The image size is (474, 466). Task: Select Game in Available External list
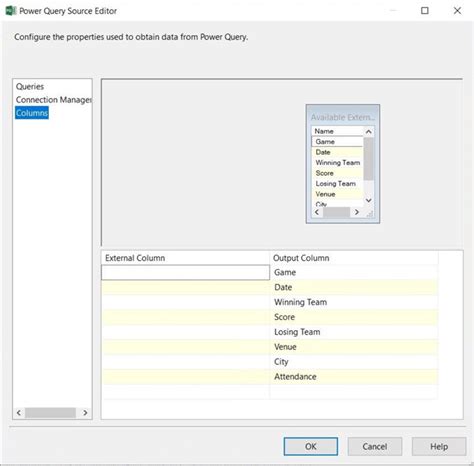click(x=337, y=142)
